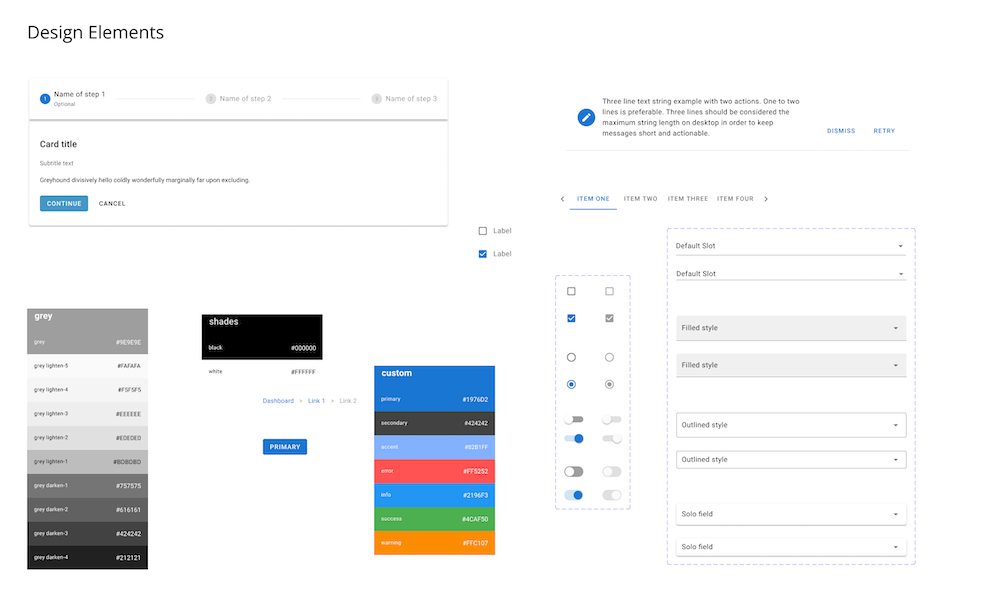The image size is (1000, 590).
Task: Expand the second Solo field dropdown
Action: point(790,547)
